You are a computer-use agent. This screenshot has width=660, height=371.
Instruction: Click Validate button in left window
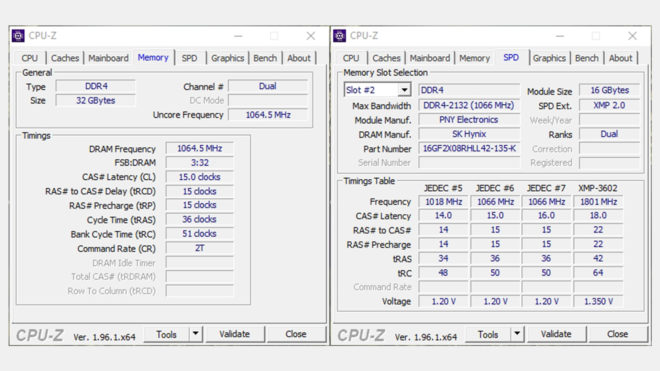234,334
